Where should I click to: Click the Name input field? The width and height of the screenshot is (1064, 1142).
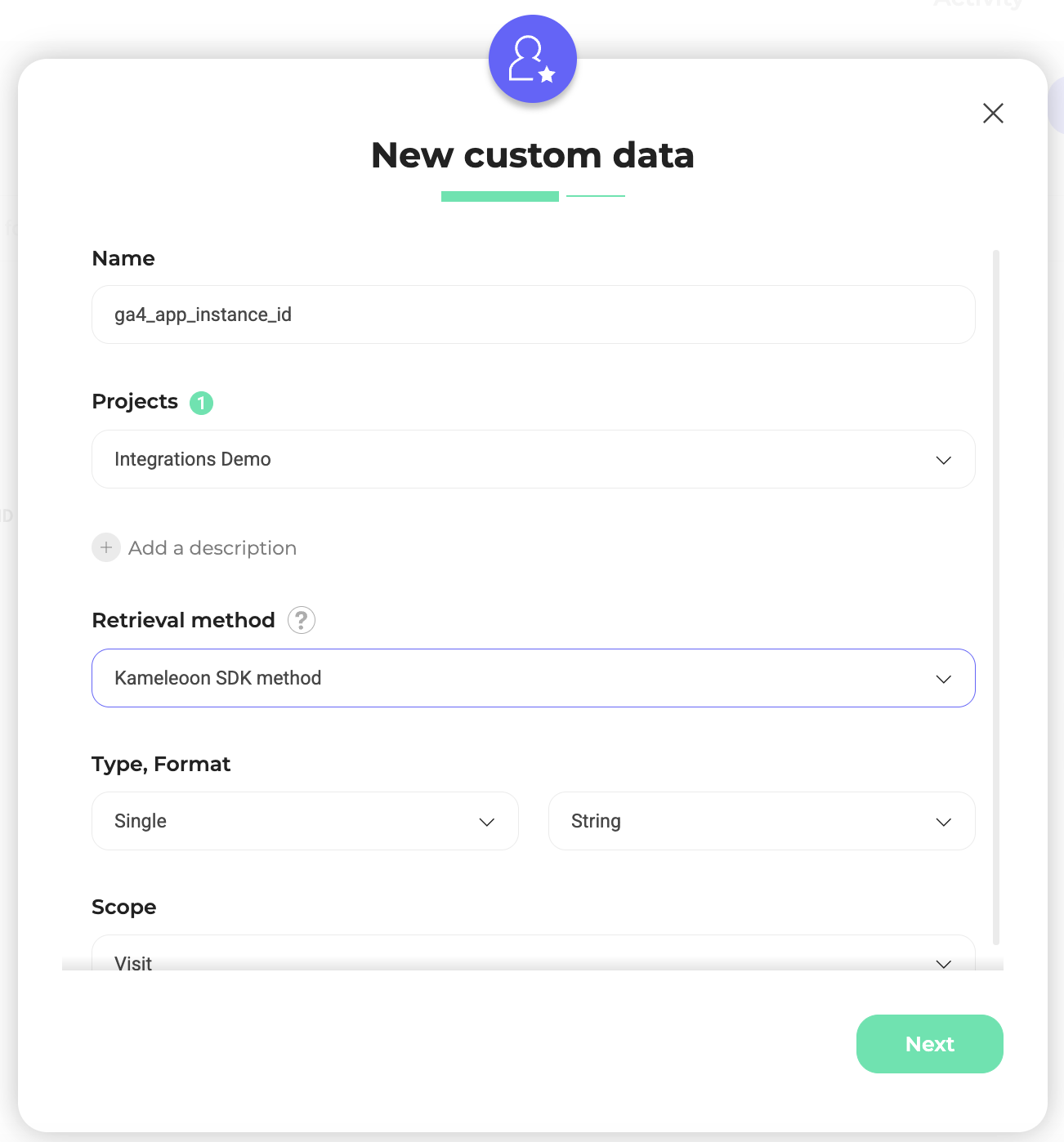click(533, 314)
